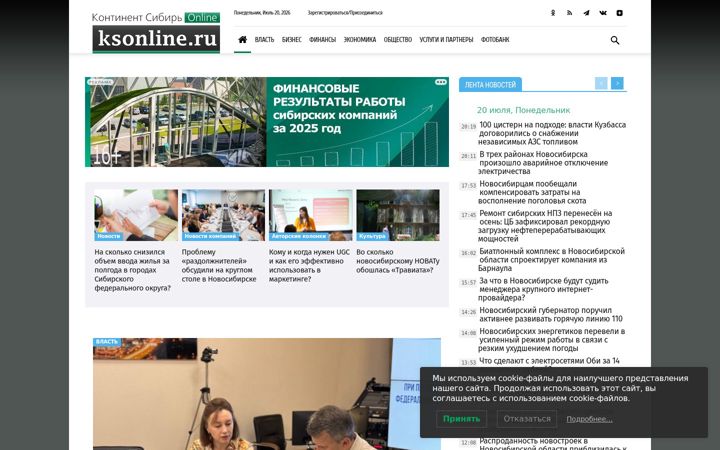Show previous news feed items arrow
Image resolution: width=720 pixels, height=450 pixels.
click(x=601, y=83)
